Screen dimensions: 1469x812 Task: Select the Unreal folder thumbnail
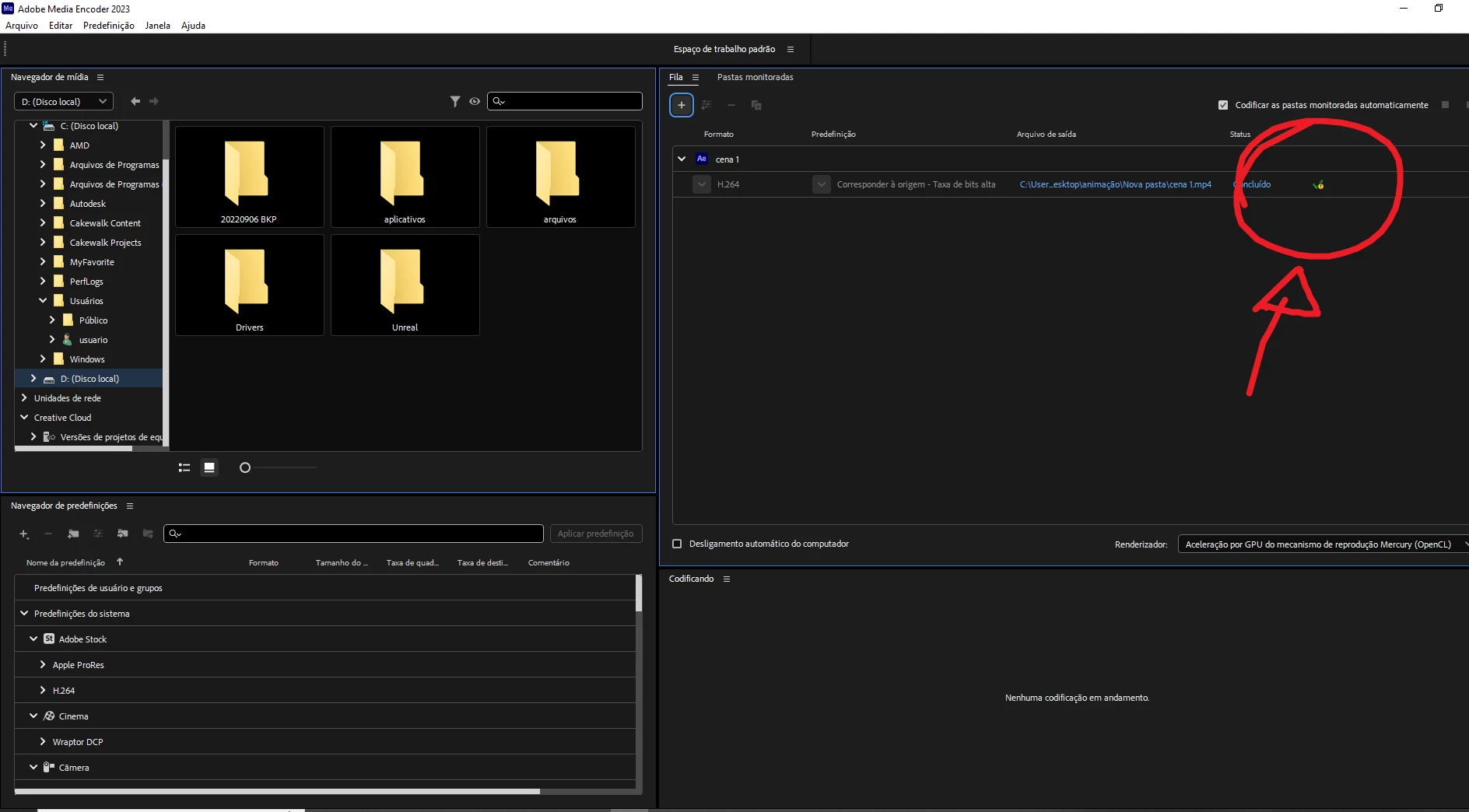click(x=405, y=285)
